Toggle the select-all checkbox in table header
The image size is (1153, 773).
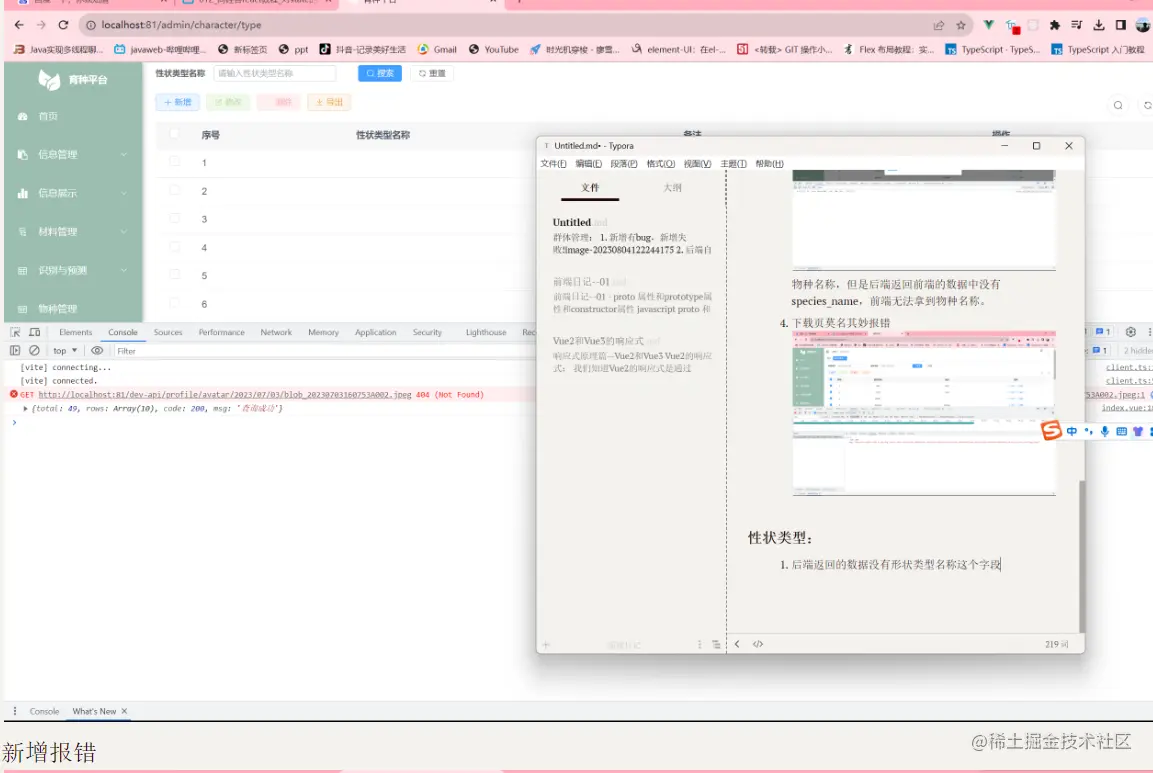174,134
